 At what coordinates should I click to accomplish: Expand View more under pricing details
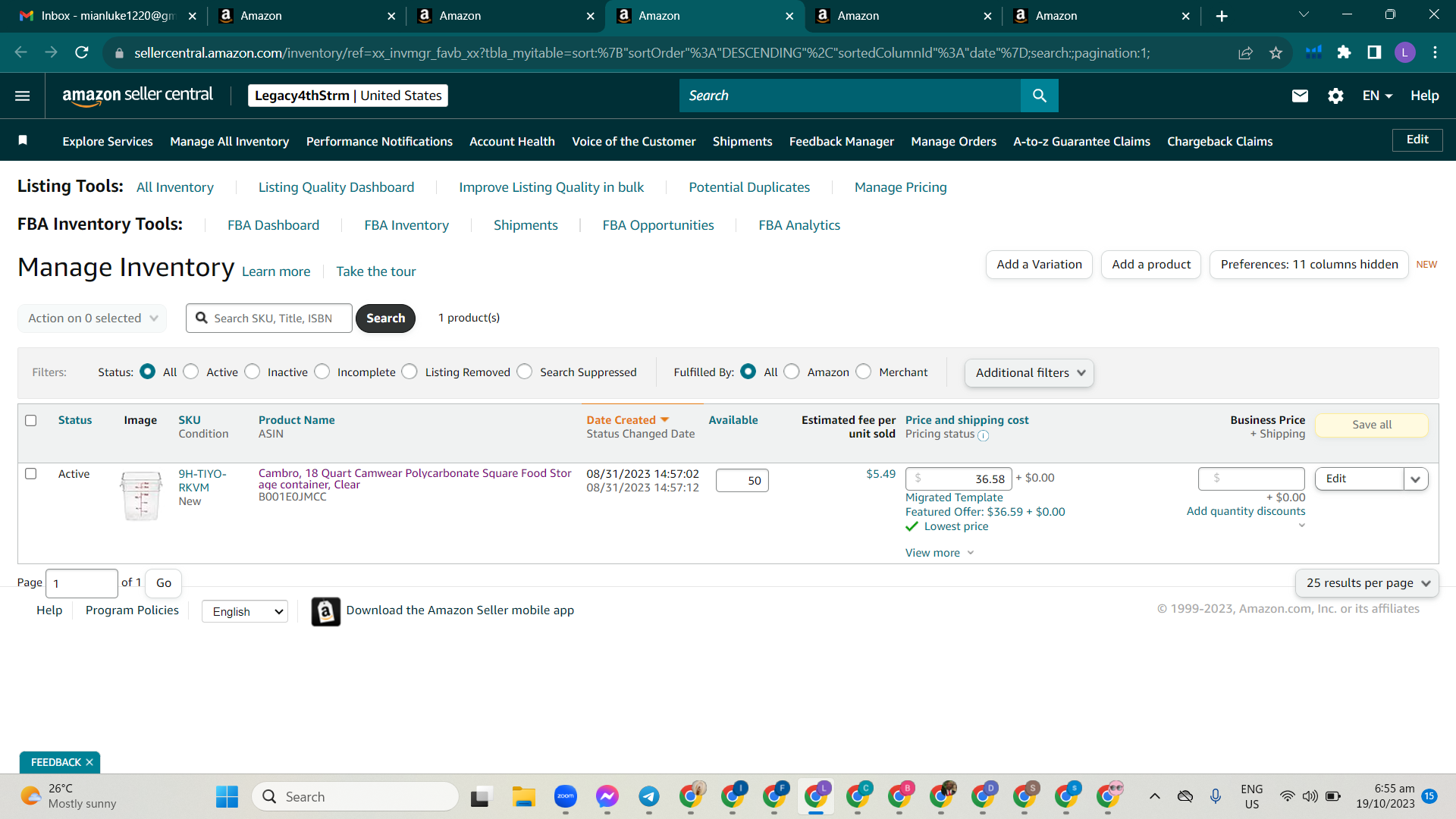(940, 553)
